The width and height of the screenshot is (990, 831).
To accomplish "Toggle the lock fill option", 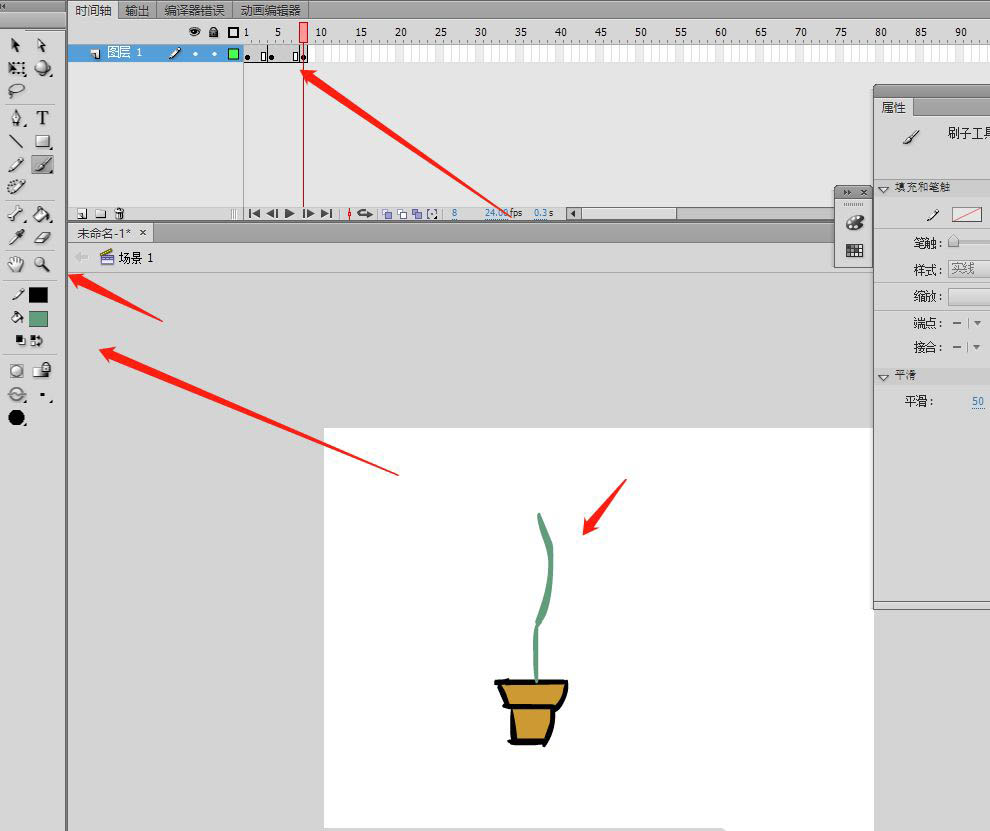I will [42, 370].
